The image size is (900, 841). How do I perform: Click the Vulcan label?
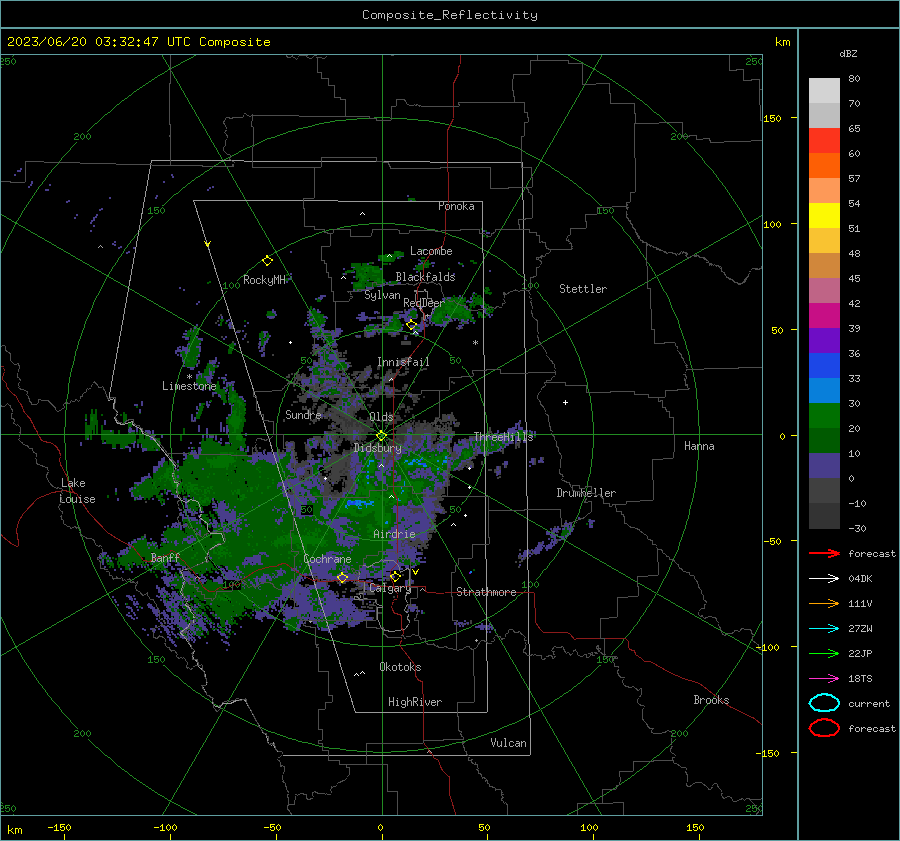[509, 743]
